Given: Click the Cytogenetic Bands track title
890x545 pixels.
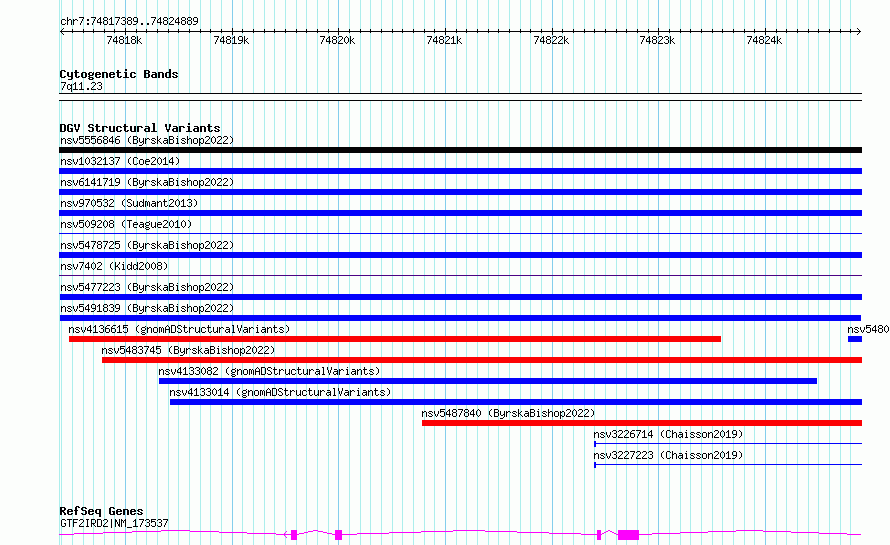Looking at the screenshot, I should pos(119,74).
